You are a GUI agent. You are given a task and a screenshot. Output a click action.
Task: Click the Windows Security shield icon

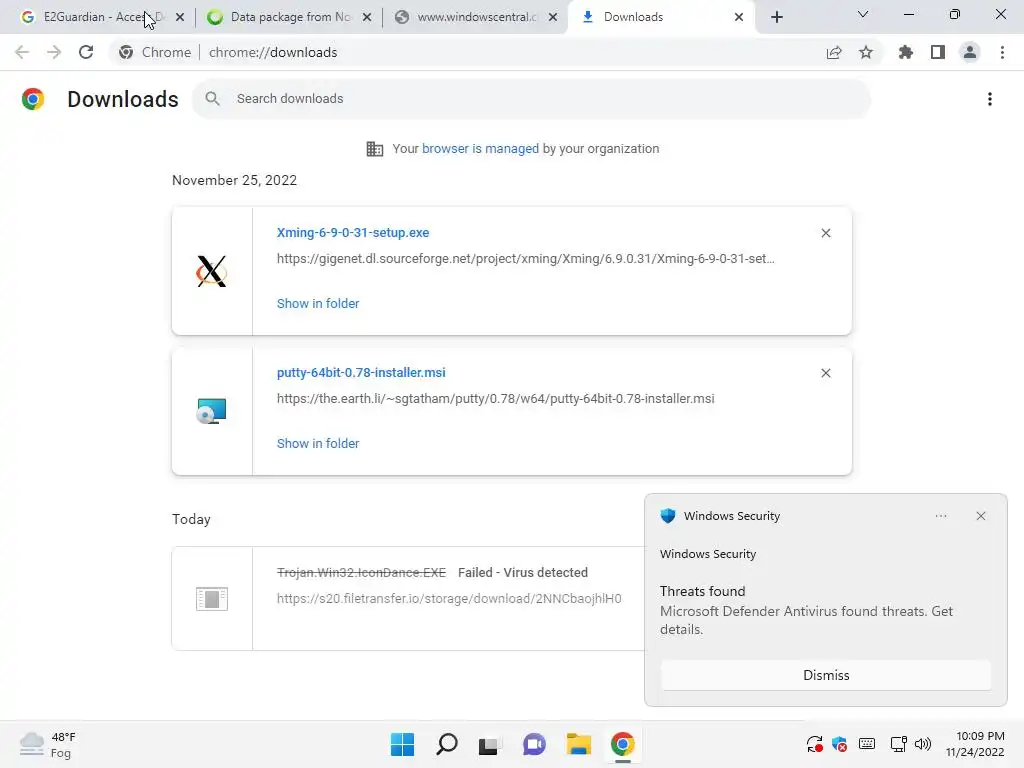pyautogui.click(x=667, y=516)
